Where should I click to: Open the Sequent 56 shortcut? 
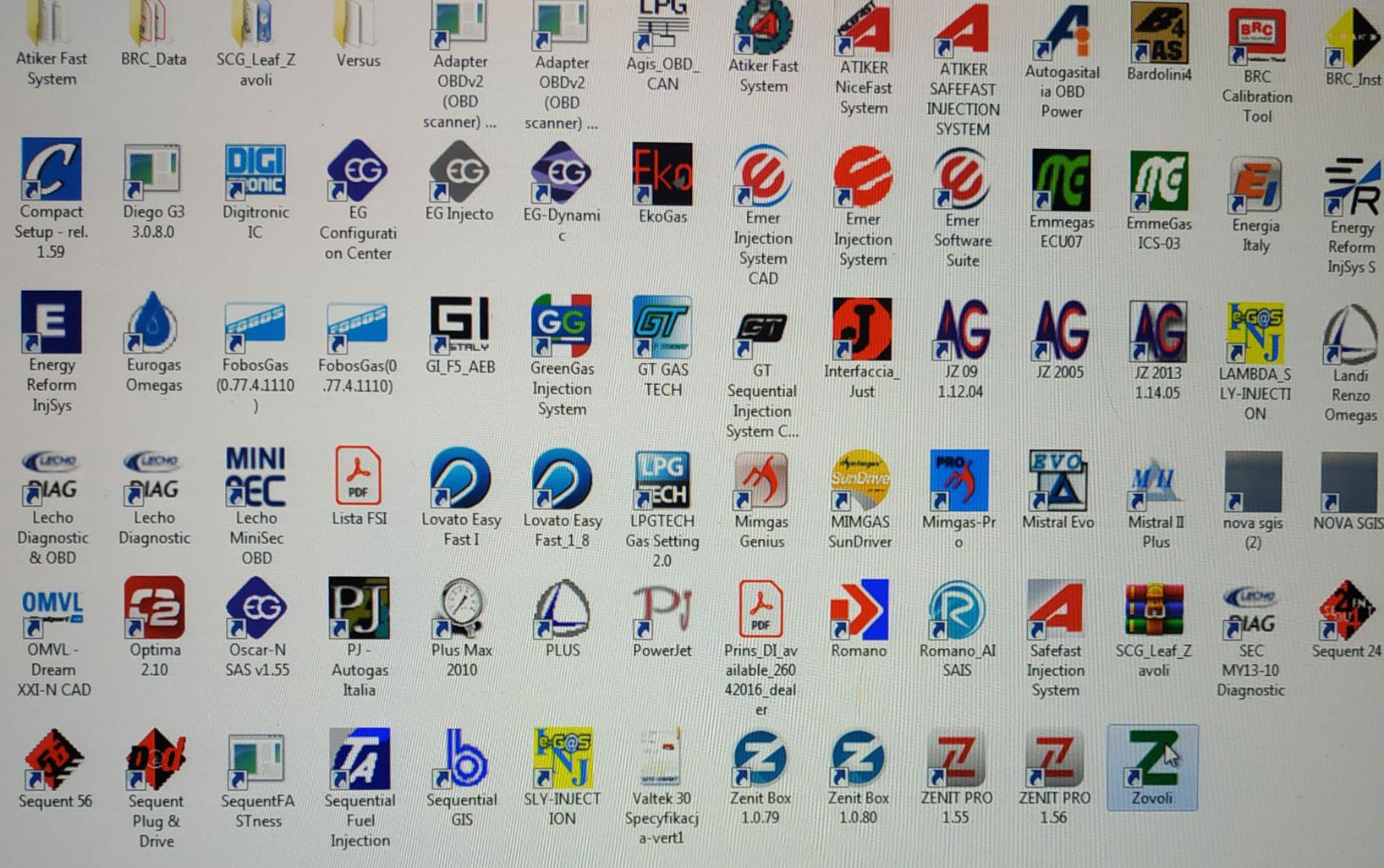click(x=55, y=770)
